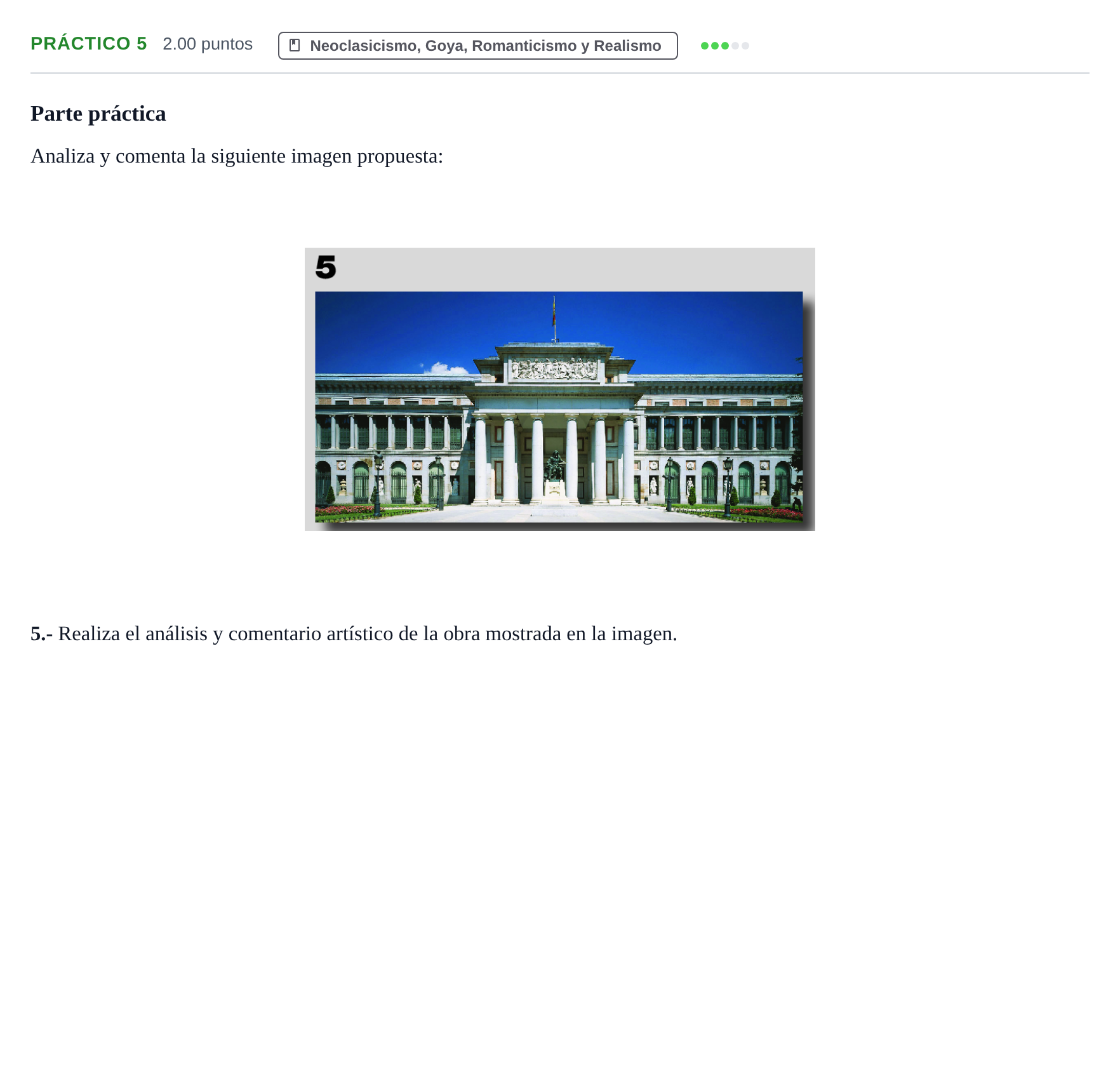Click question text 'Realiza el análisis y comentario artístico'

225,634
